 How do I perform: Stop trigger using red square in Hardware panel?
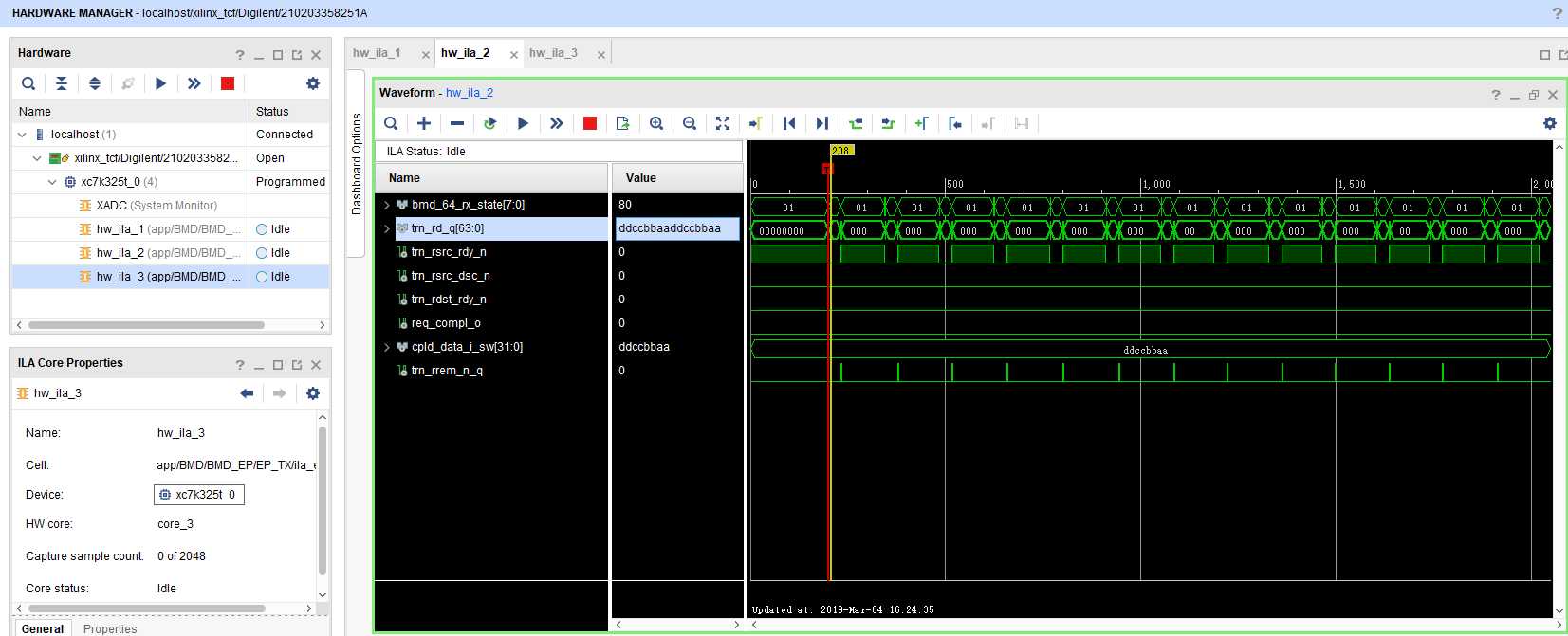(228, 83)
